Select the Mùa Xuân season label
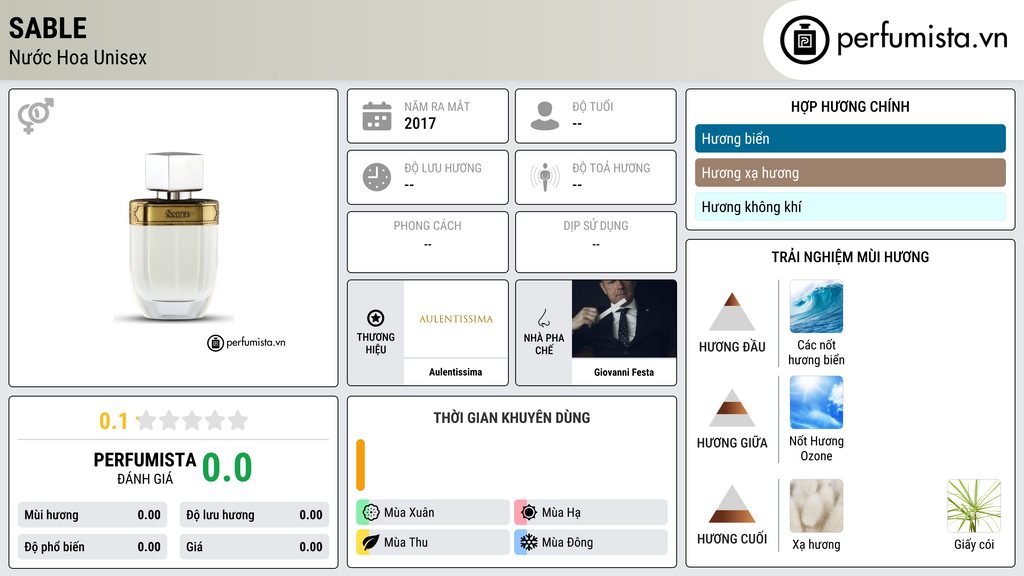1024x576 pixels. 409,513
